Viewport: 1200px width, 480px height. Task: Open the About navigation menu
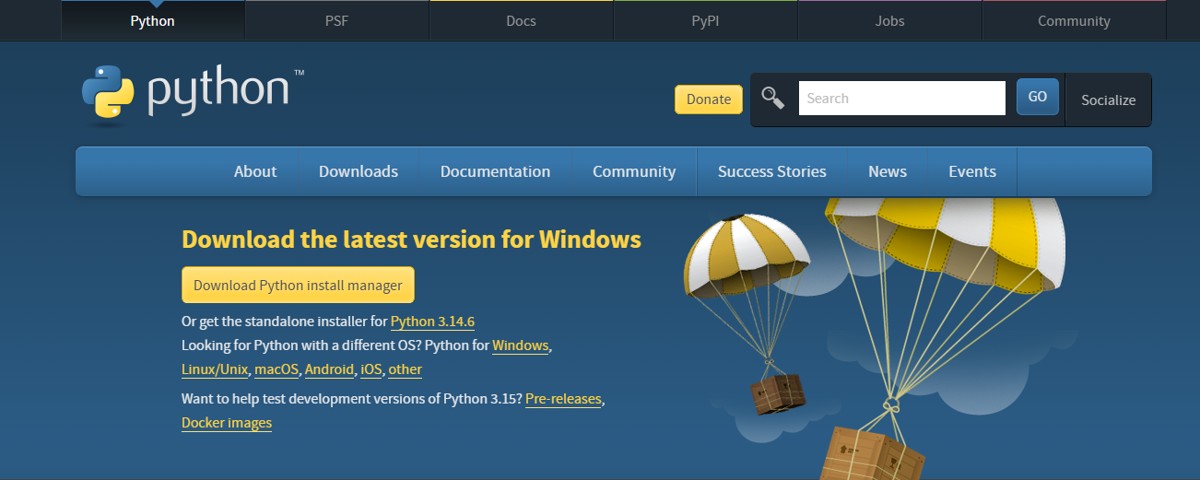[255, 172]
